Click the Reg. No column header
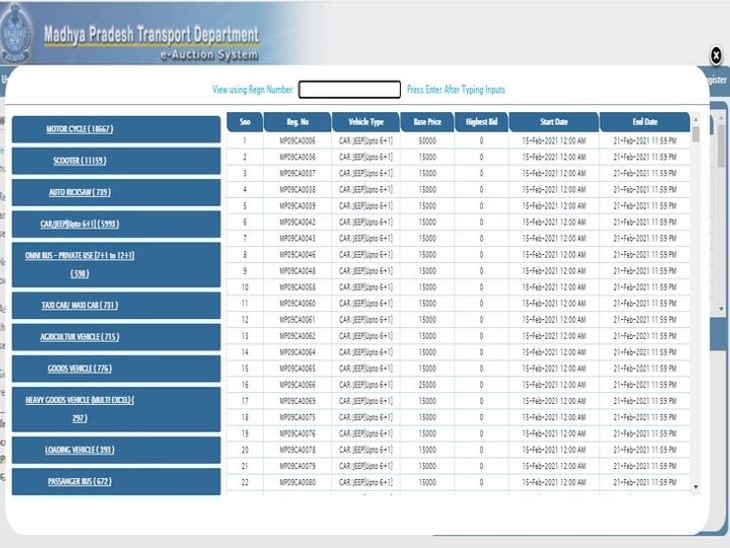The height and width of the screenshot is (548, 730). tap(297, 122)
